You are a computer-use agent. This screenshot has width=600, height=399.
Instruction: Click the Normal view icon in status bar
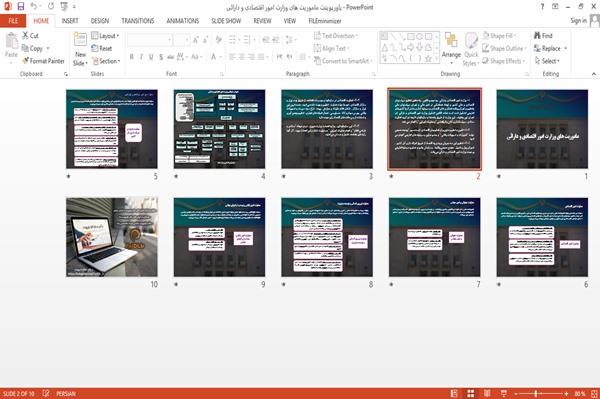[x=454, y=393]
